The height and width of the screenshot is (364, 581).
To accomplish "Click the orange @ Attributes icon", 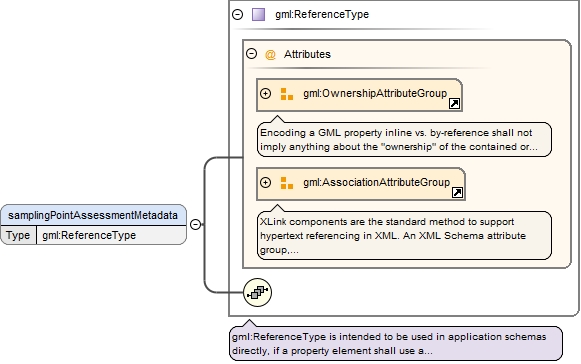I will (270, 54).
